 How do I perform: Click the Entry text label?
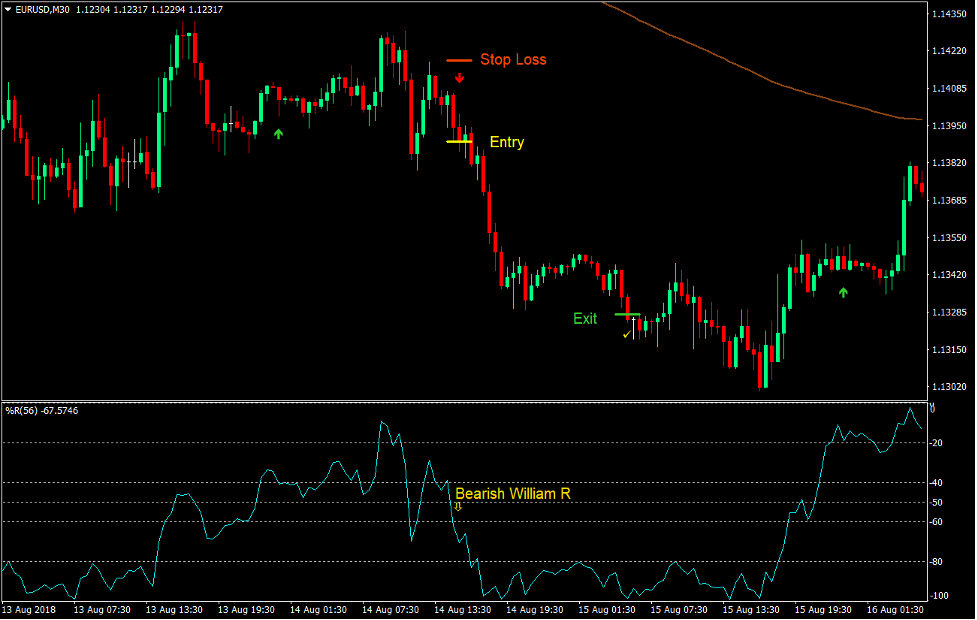point(505,142)
